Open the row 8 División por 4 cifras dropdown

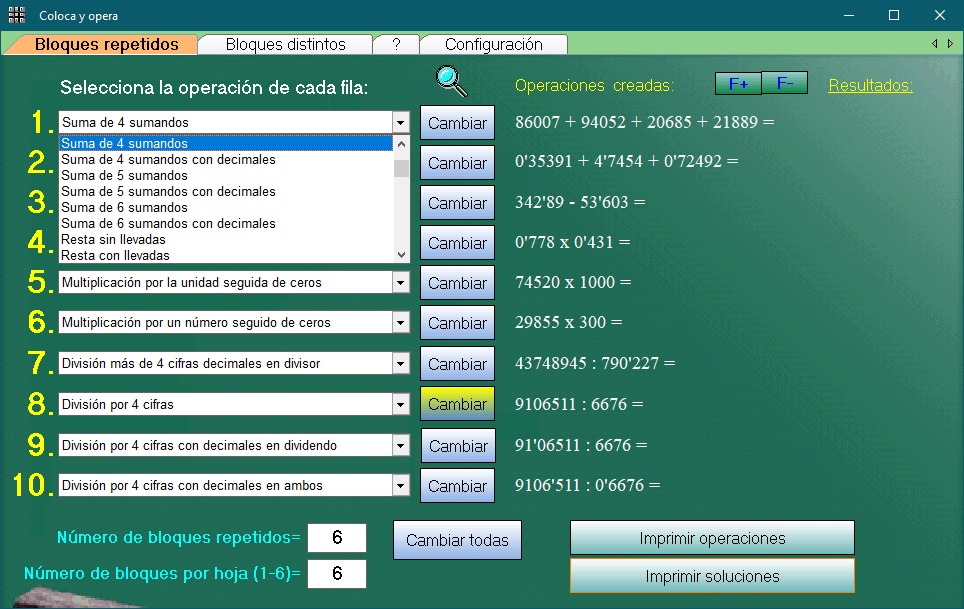(x=401, y=404)
